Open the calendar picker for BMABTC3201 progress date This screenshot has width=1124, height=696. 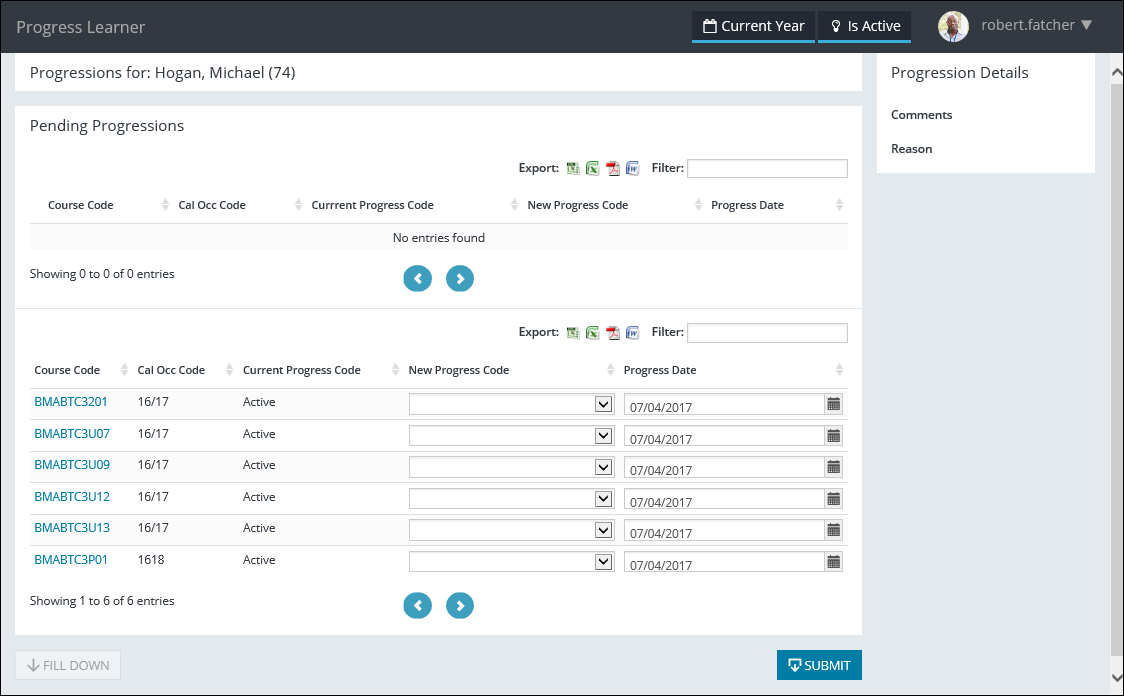tap(834, 403)
